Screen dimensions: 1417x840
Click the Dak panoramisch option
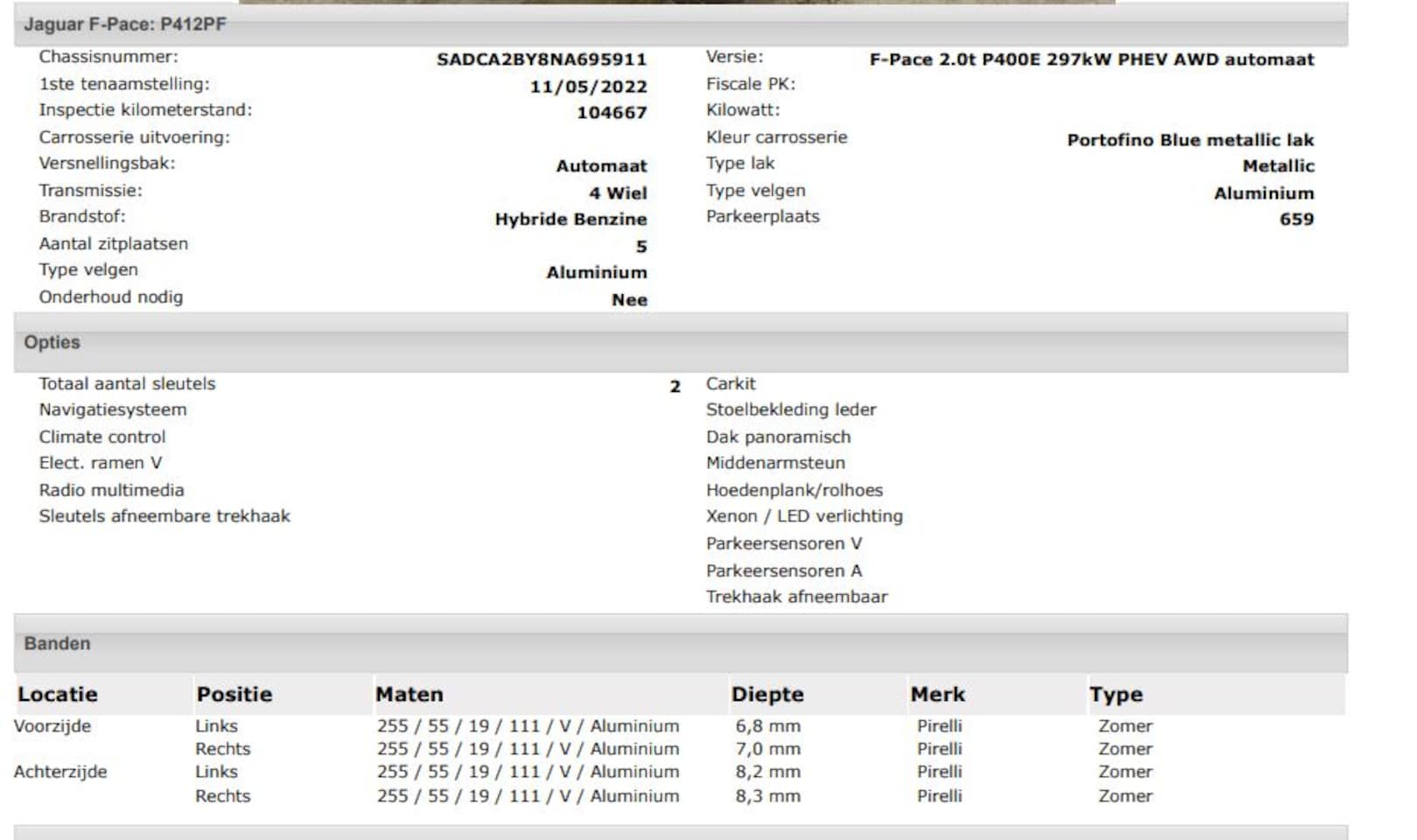click(x=778, y=437)
